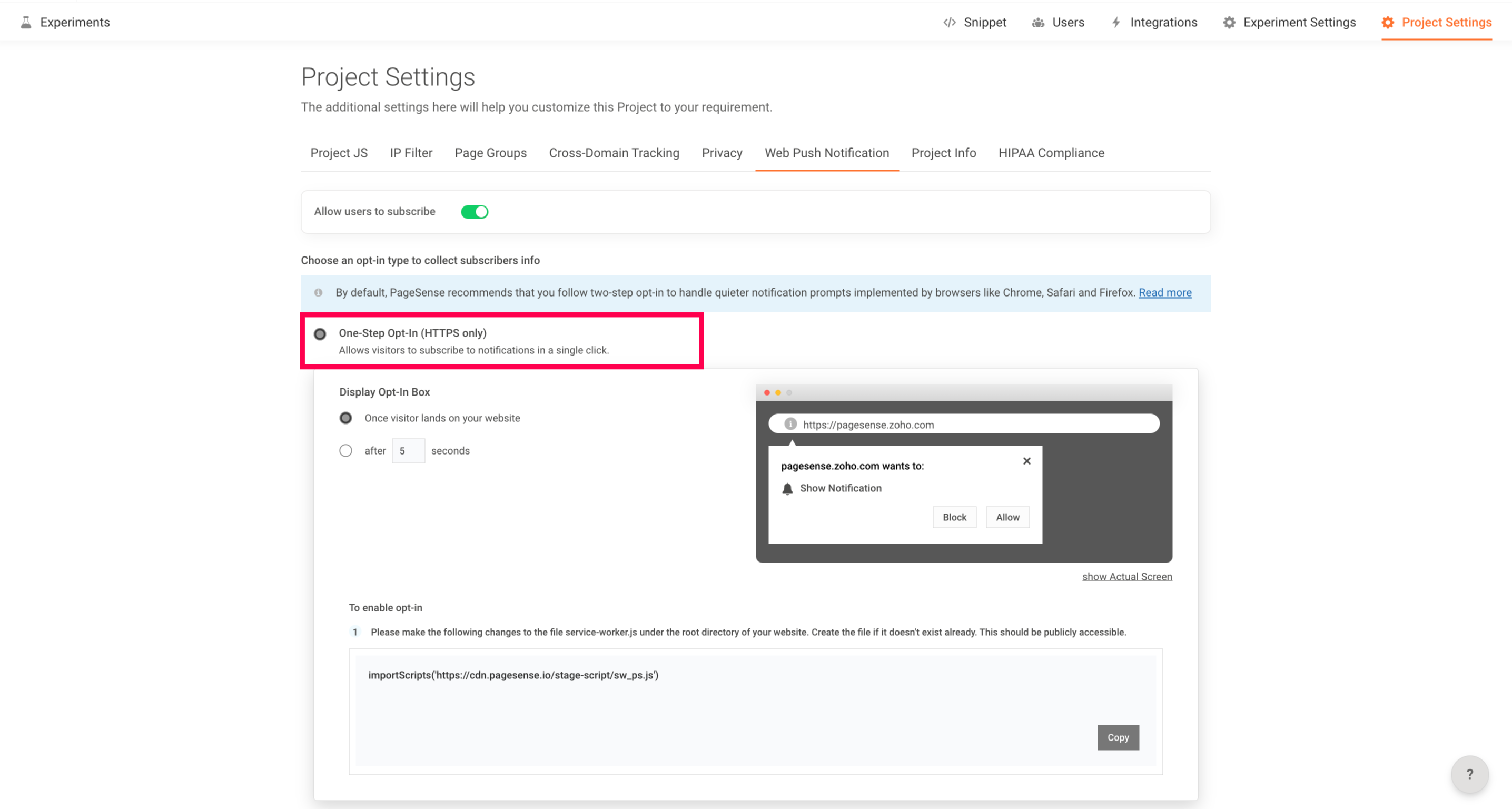
Task: Click the Experiment Settings gear icon
Action: 1229,22
